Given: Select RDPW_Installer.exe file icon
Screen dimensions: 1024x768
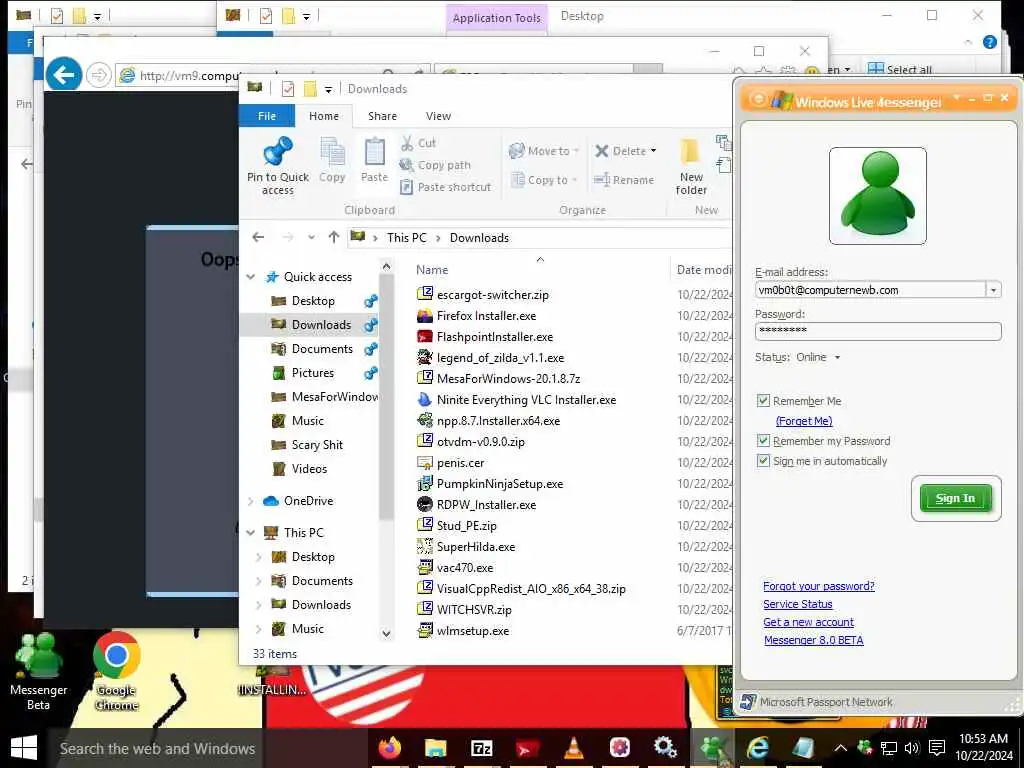Looking at the screenshot, I should click(x=424, y=504).
